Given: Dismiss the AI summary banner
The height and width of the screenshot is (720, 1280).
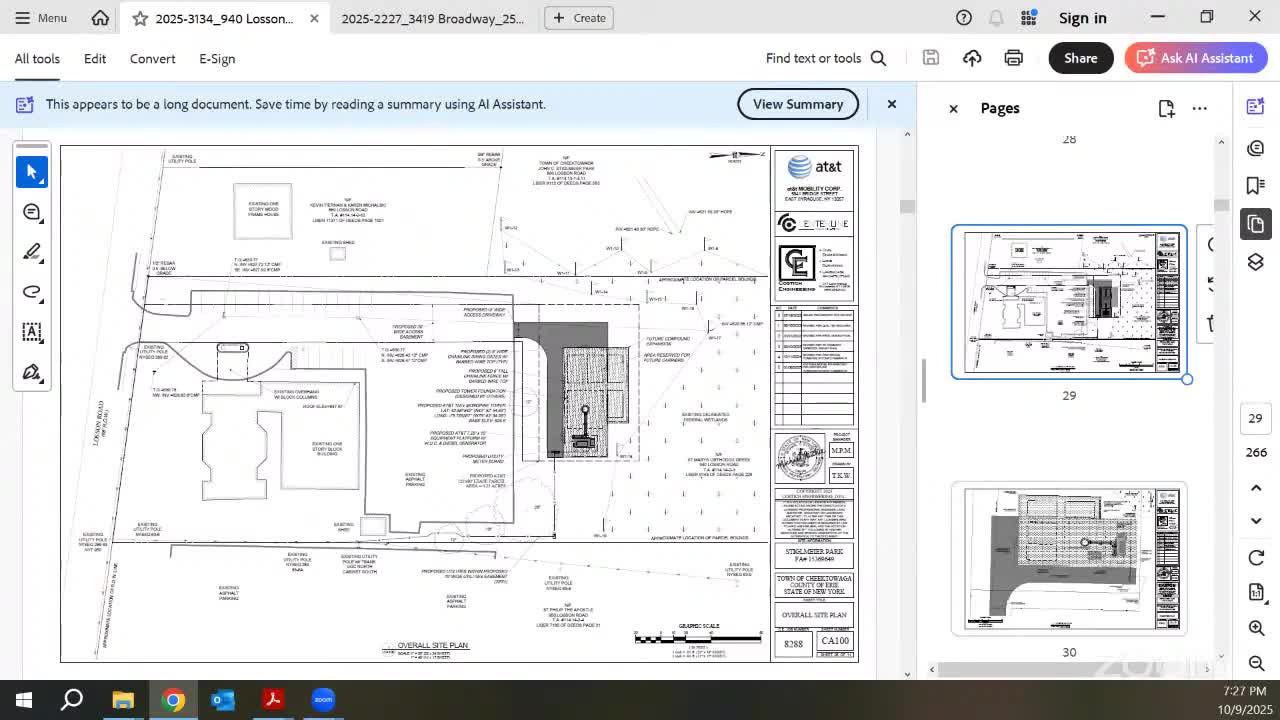Looking at the screenshot, I should (x=891, y=104).
